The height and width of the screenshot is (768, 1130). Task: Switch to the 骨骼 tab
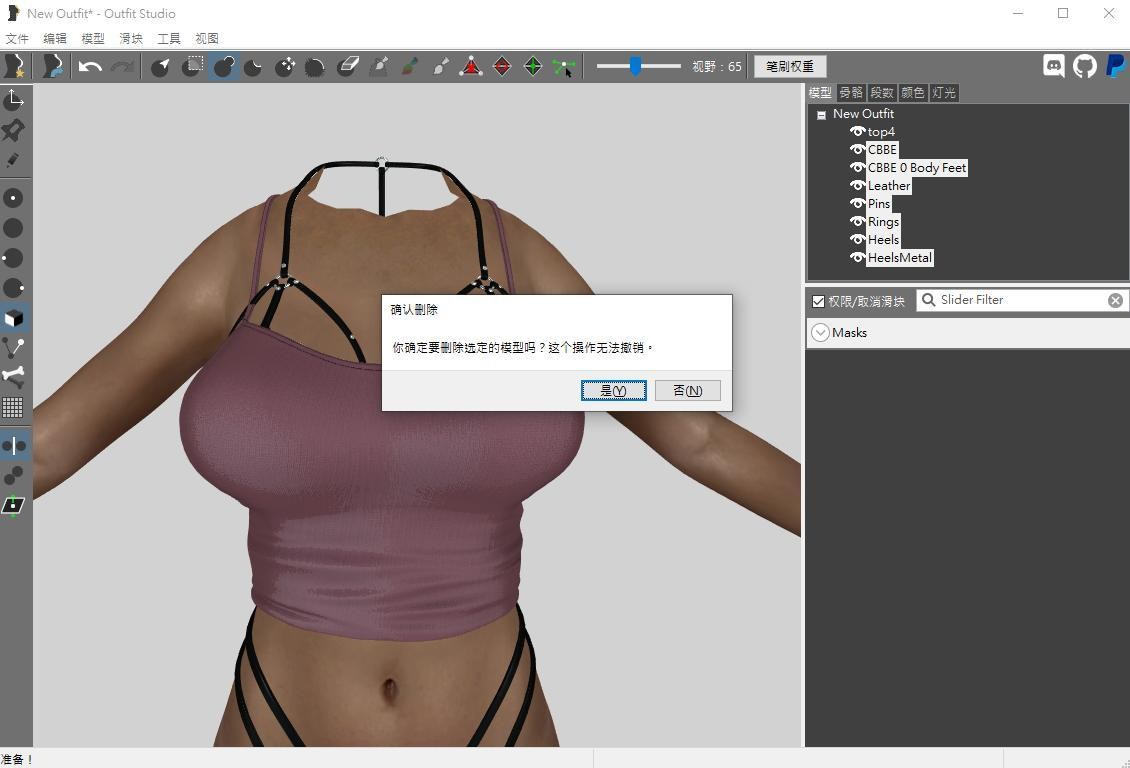[850, 92]
